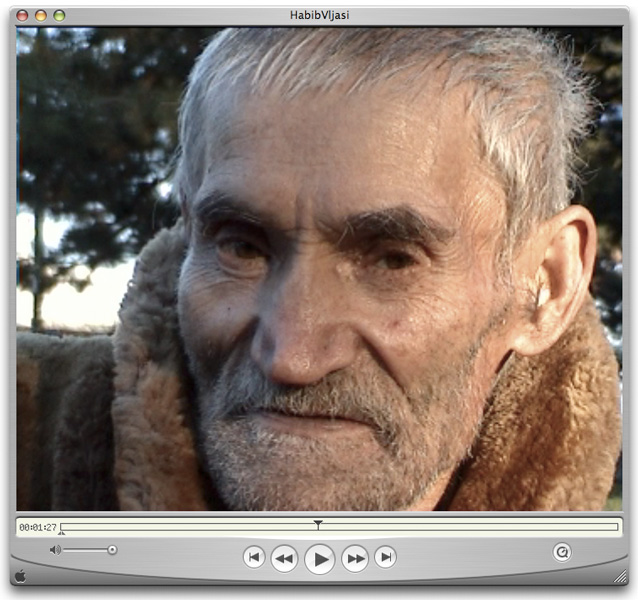This screenshot has height=600, width=638.
Task: Click the selection start marker under the timeline
Action: tap(61, 532)
